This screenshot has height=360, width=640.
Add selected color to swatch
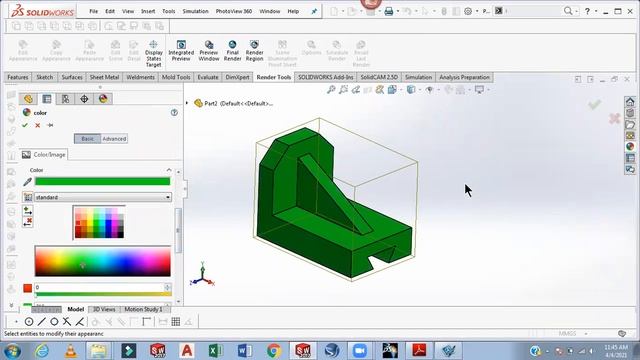[28, 211]
